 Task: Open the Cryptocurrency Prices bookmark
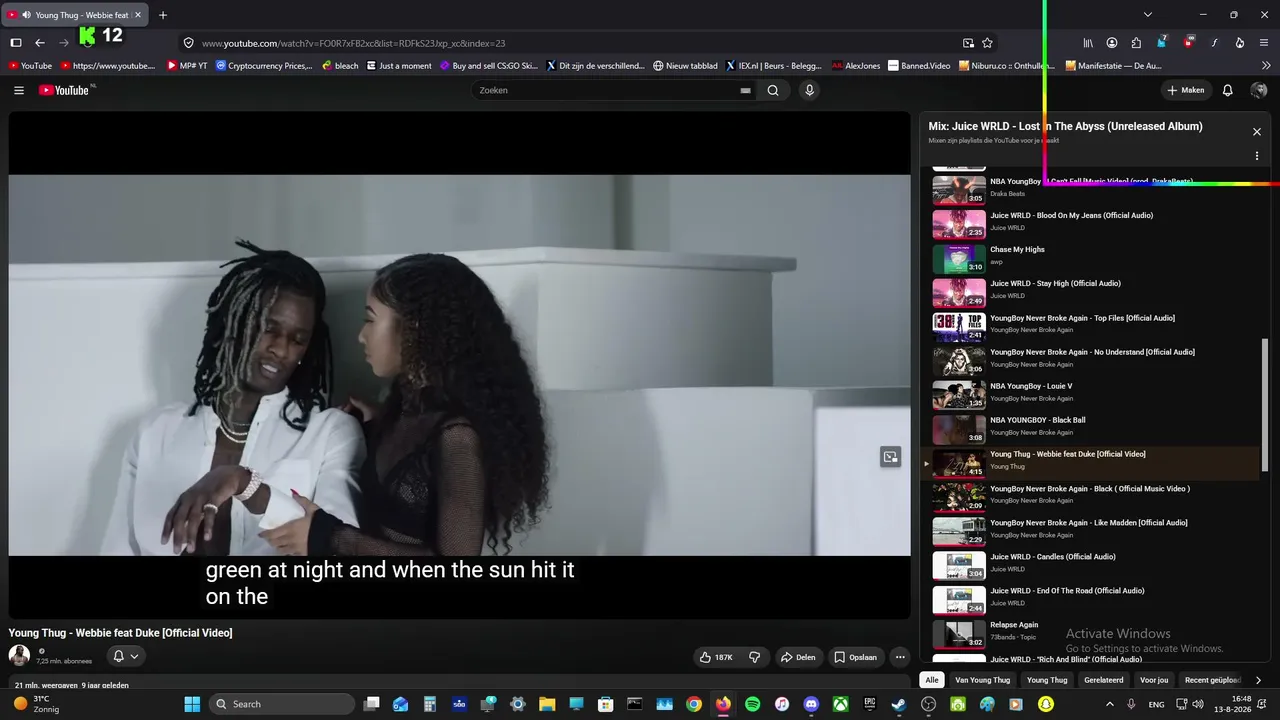(264, 66)
